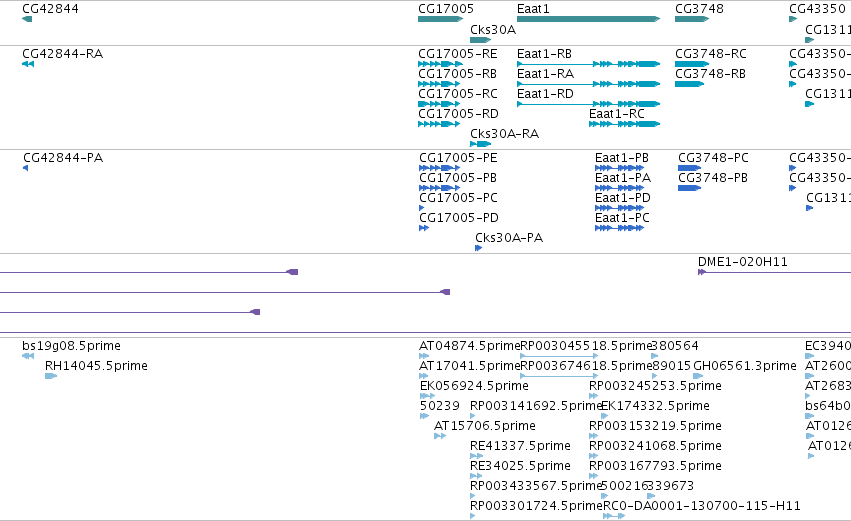Click EST RE34025.5prime

point(475,476)
